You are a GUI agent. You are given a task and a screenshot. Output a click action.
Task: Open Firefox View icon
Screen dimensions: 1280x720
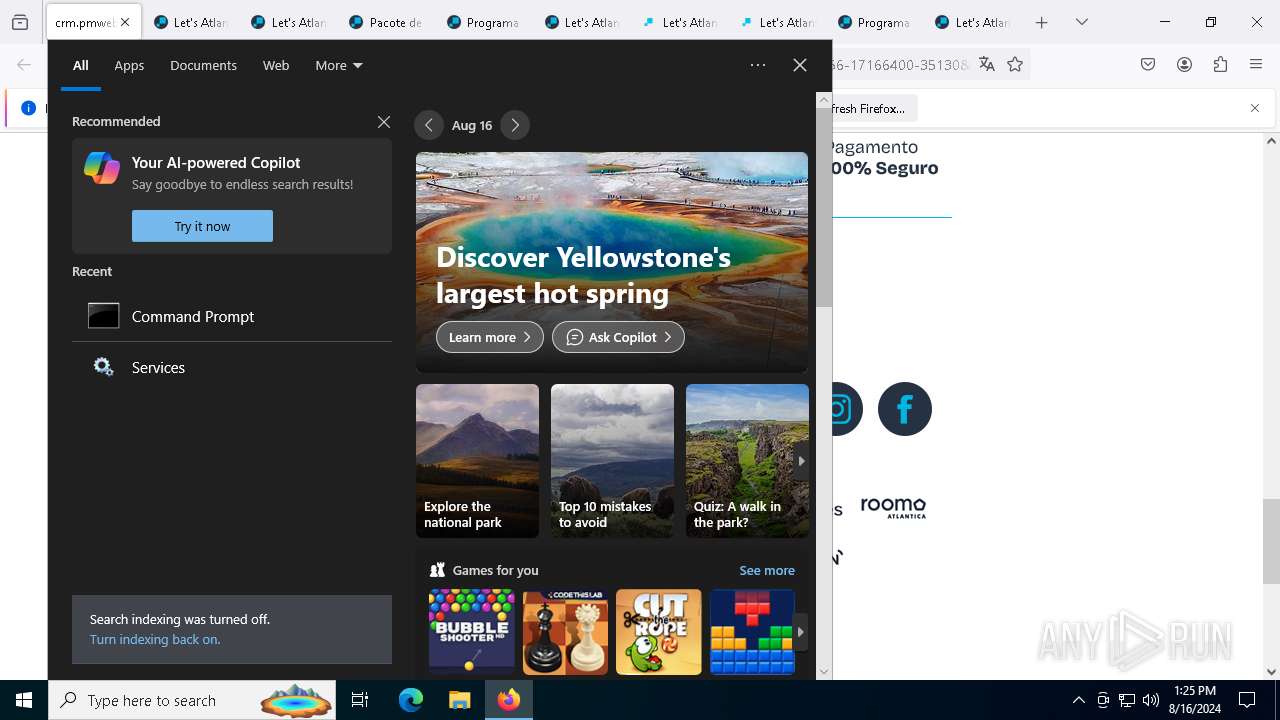click(20, 22)
